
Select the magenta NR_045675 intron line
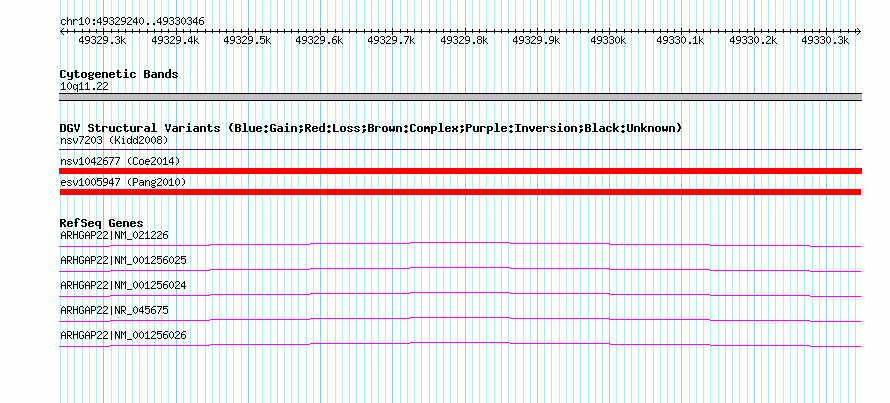coord(460,319)
